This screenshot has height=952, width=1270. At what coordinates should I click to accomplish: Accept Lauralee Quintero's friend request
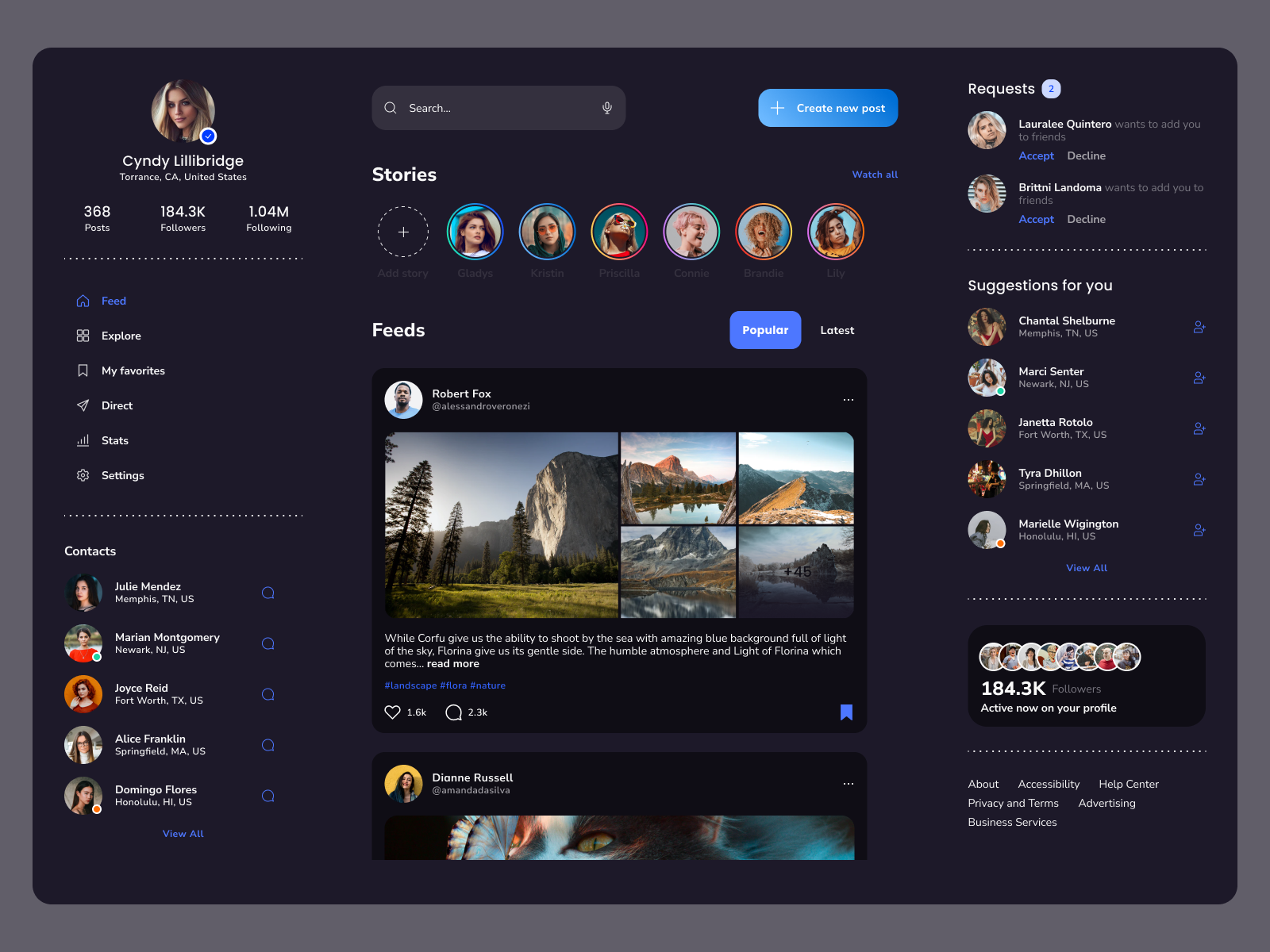click(x=1036, y=156)
